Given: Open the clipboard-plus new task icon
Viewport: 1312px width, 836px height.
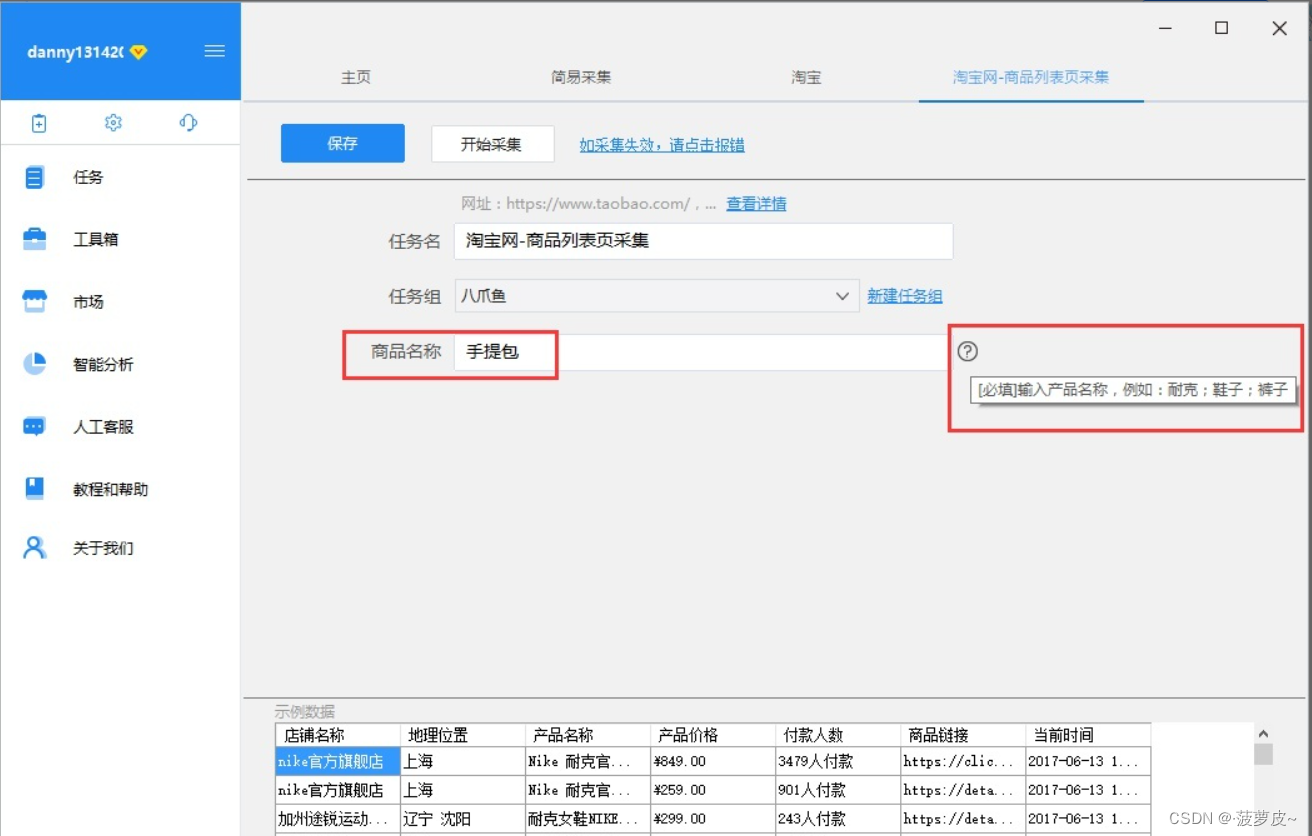Looking at the screenshot, I should pos(39,123).
